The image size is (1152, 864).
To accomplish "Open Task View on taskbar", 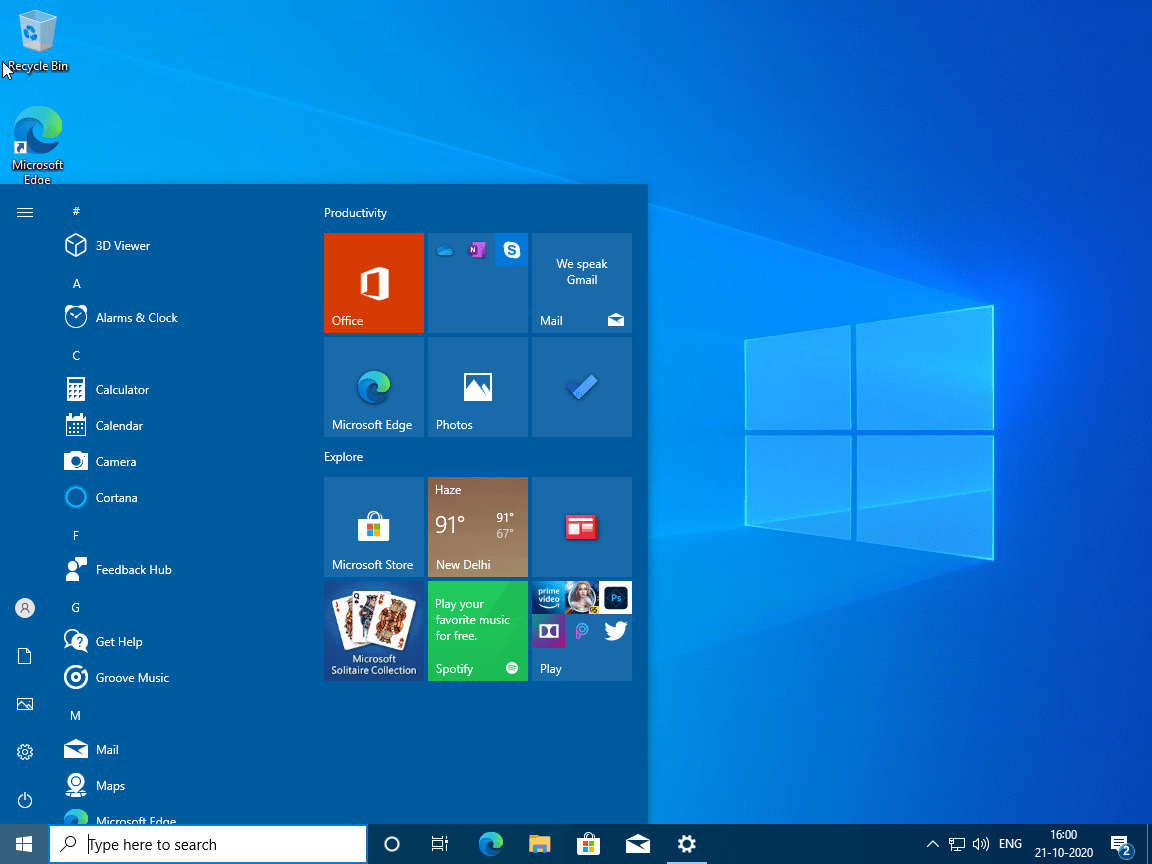I will coord(439,844).
